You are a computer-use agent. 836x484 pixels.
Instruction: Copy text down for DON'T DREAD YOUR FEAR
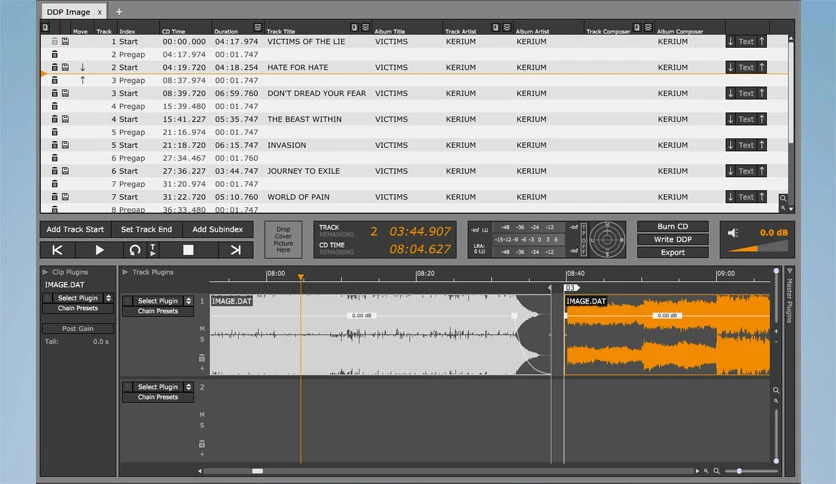(x=730, y=93)
